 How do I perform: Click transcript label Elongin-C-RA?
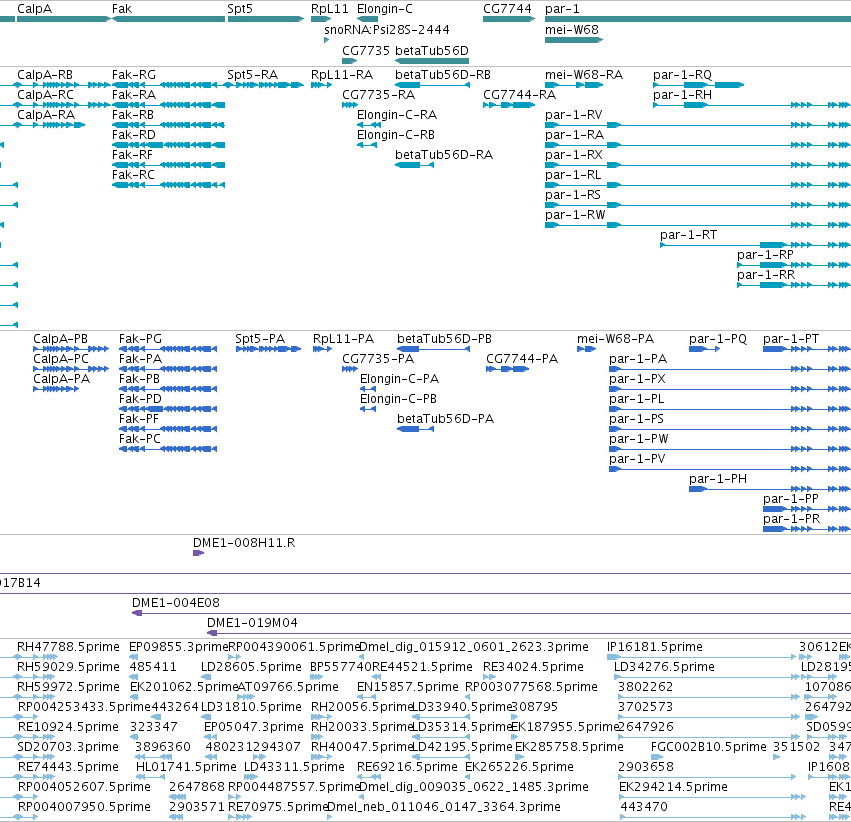397,114
